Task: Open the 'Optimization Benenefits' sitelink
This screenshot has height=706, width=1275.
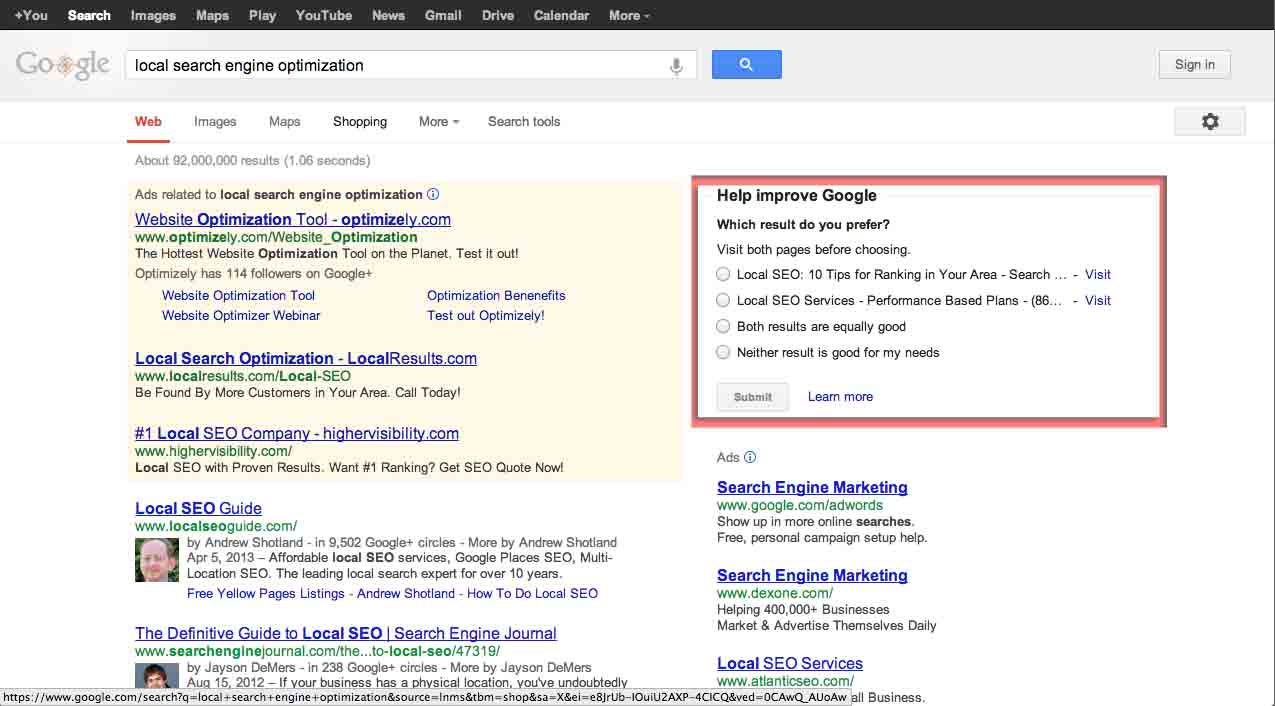Action: coord(496,295)
